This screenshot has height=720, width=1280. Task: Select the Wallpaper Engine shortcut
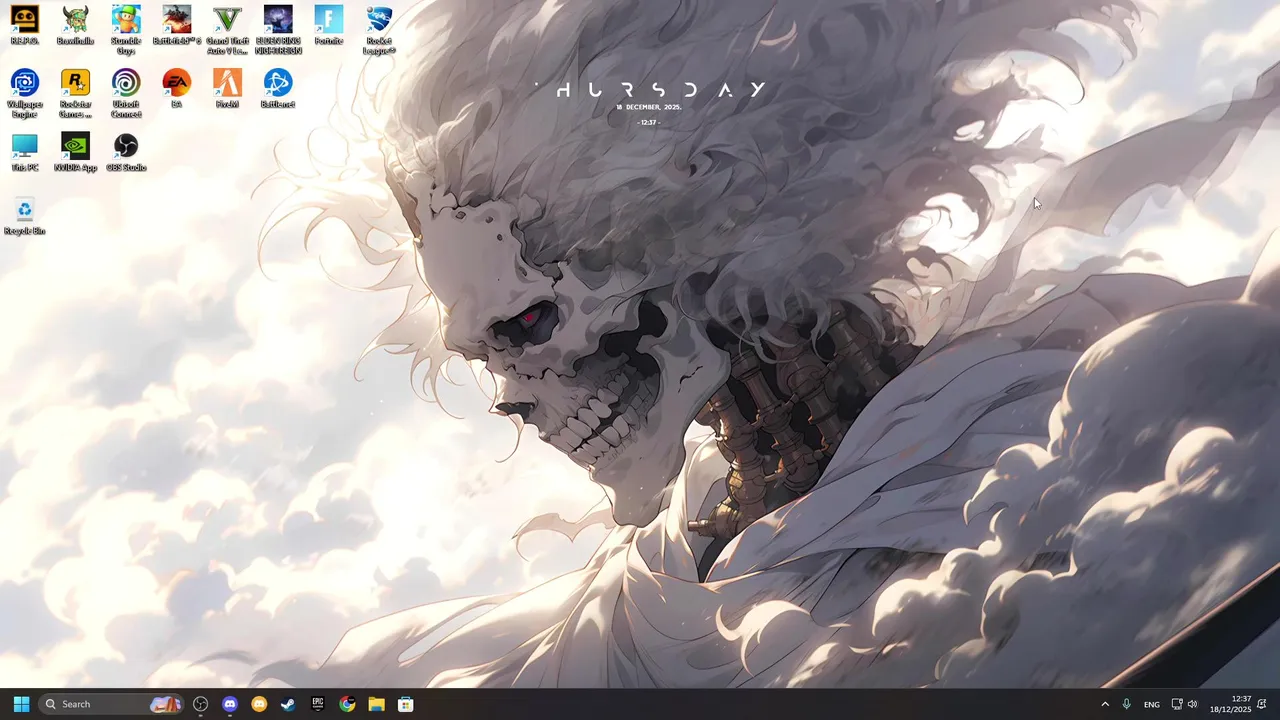coord(25,94)
